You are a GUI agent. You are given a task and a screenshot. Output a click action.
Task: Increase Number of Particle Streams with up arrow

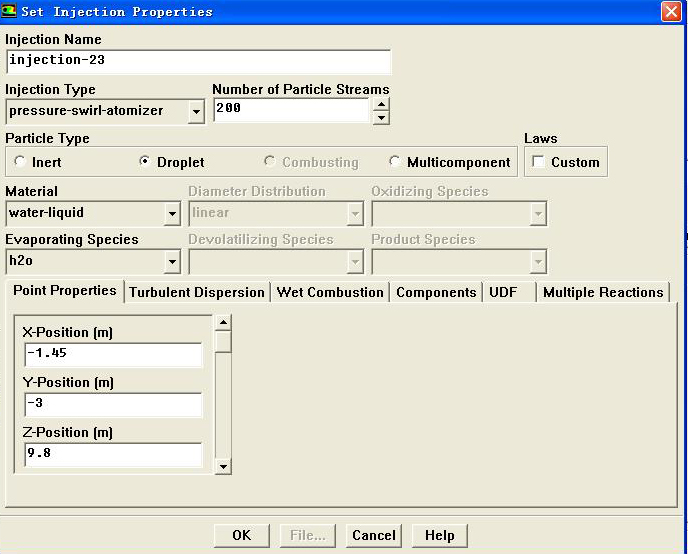click(380, 104)
